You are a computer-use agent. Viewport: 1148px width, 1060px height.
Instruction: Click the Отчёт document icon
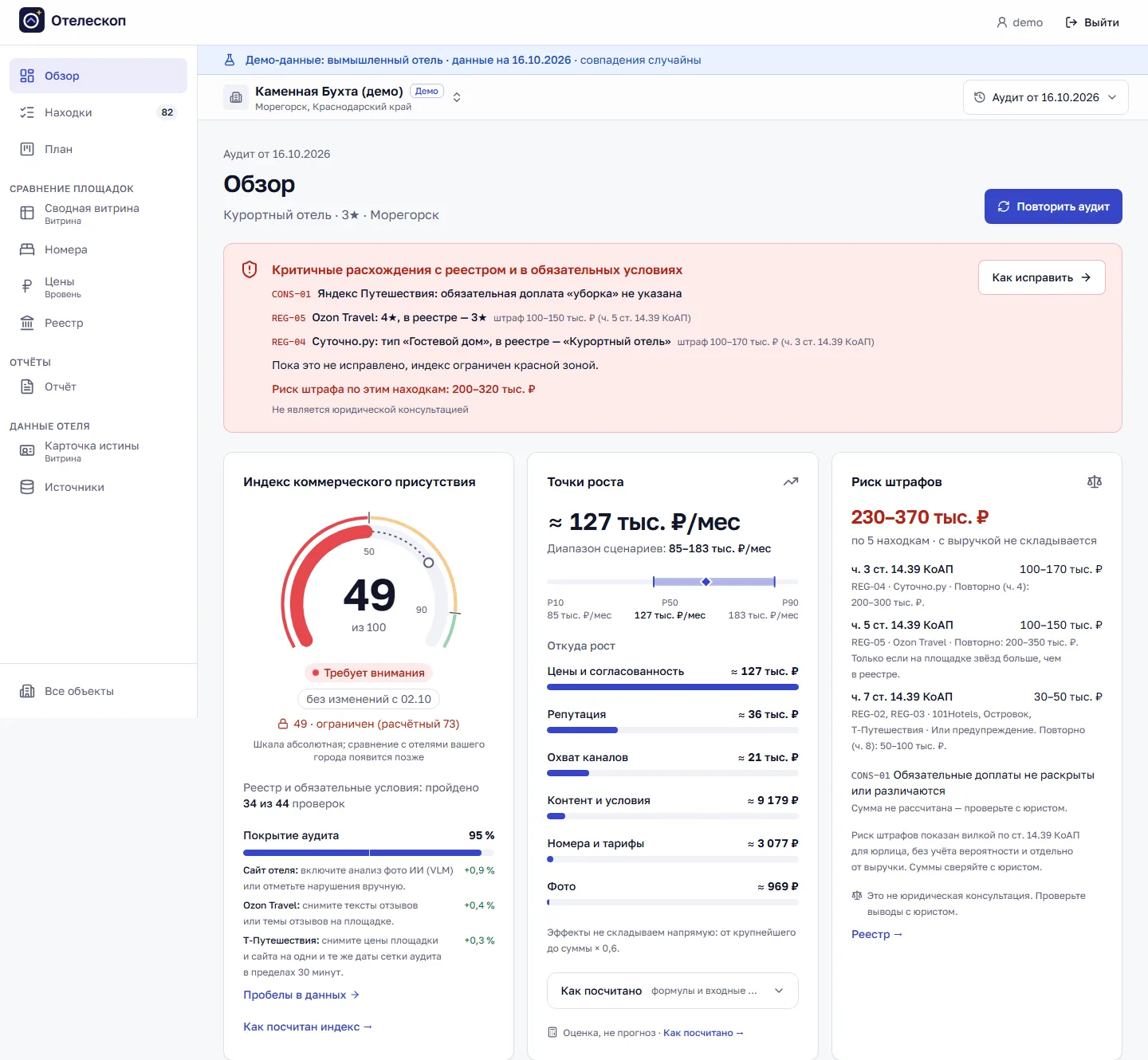27,387
